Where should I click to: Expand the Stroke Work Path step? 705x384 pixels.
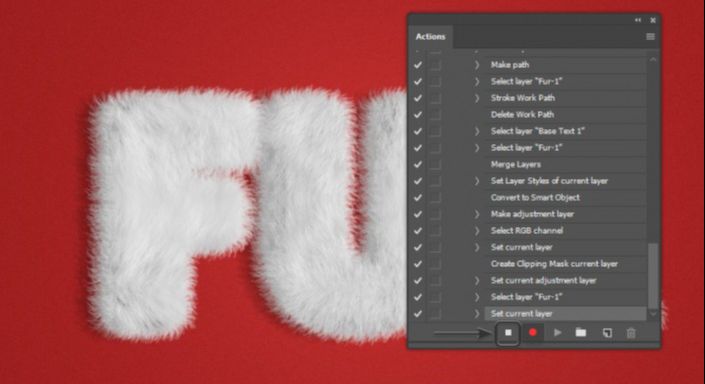click(x=477, y=98)
